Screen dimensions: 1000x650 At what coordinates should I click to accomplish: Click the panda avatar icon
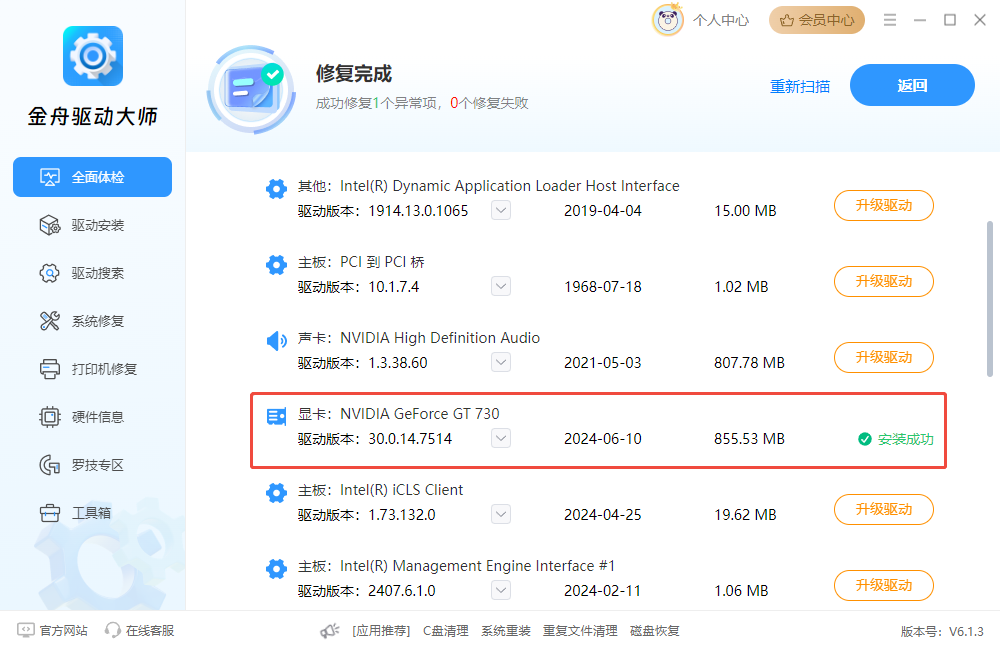click(668, 20)
